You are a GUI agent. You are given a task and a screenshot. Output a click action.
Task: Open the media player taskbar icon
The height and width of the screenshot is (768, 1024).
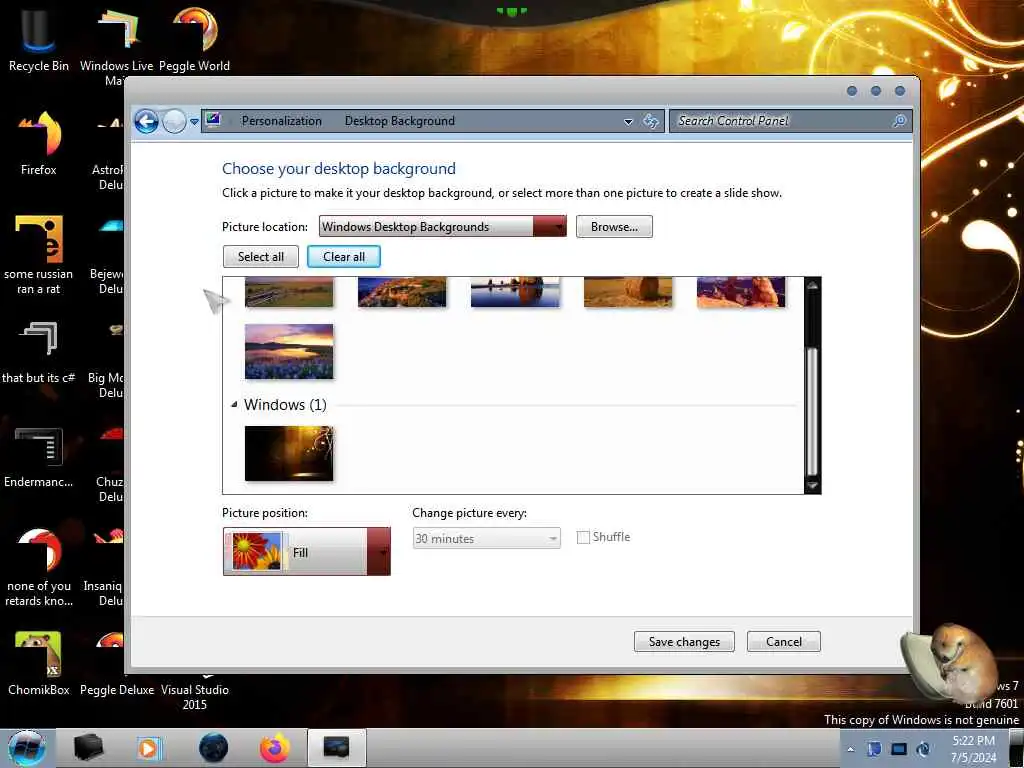tap(148, 748)
